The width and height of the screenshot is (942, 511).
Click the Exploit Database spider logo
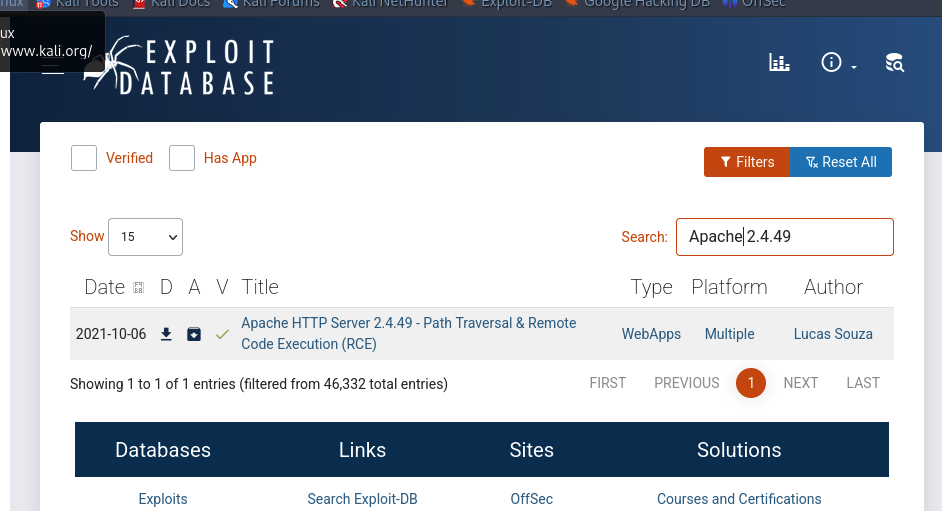179,66
